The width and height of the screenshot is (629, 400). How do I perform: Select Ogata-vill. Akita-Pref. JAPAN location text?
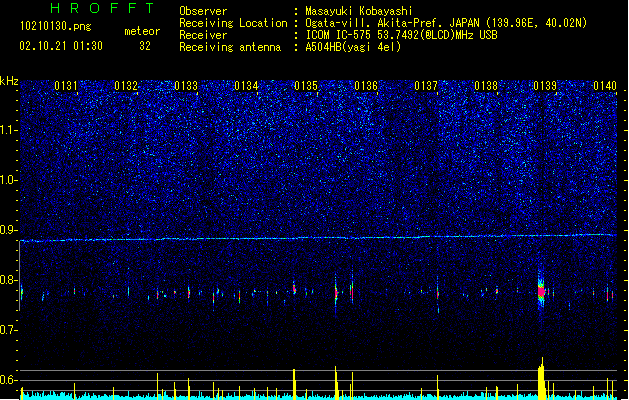click(446, 23)
